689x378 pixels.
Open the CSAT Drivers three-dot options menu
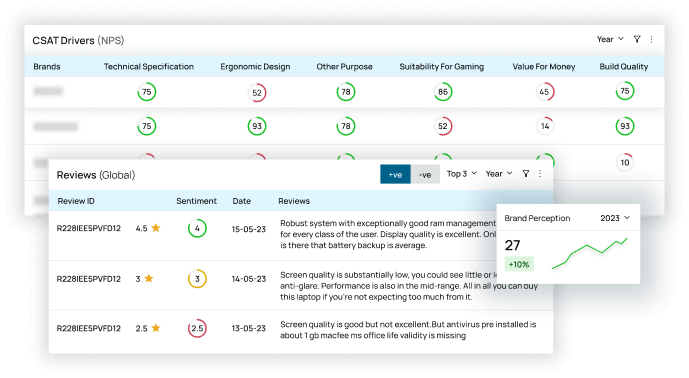click(x=651, y=39)
